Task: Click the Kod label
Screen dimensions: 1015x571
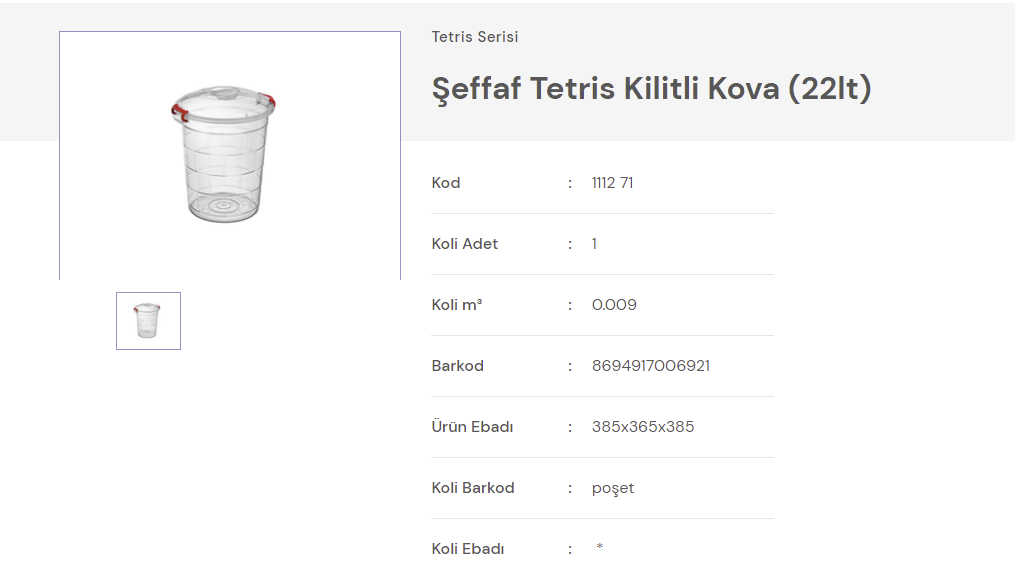Action: (446, 183)
